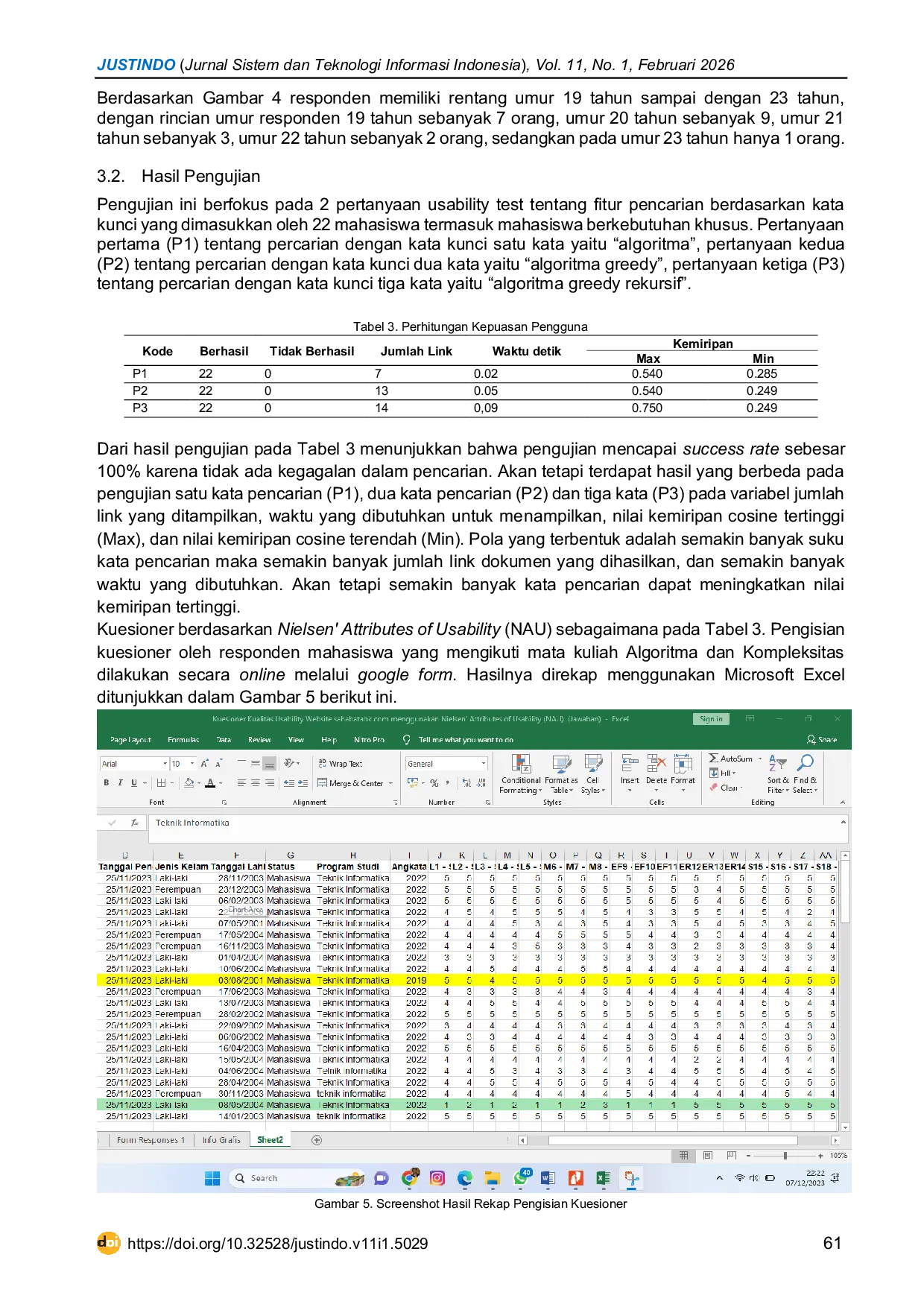Expand the font name Arial dropdown

point(165,764)
